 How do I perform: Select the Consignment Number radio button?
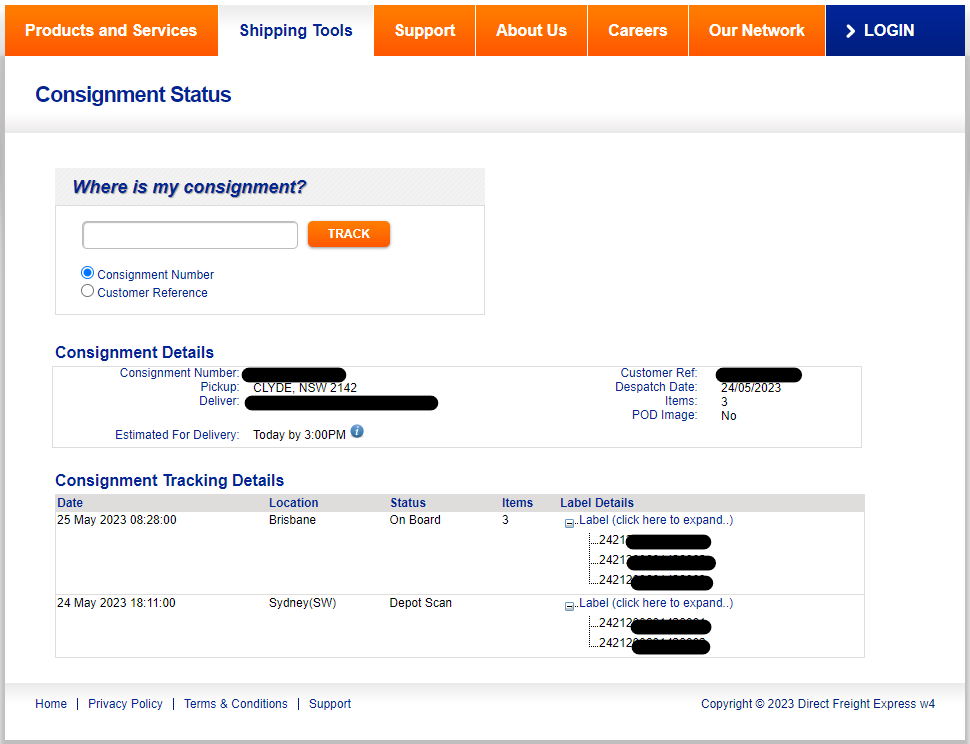click(88, 273)
